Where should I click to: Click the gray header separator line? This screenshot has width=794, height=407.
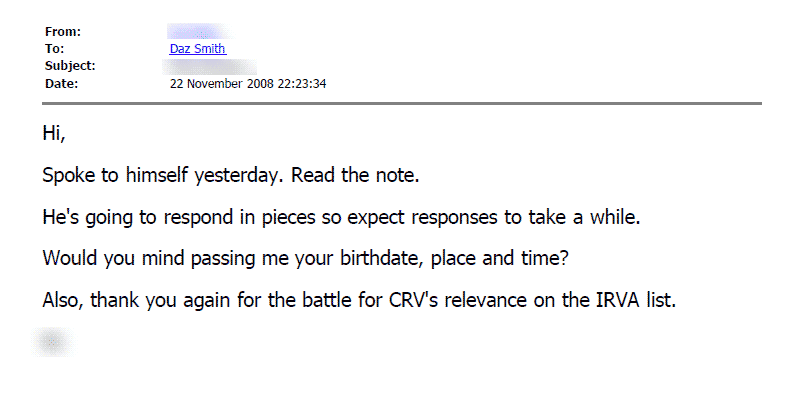click(x=402, y=104)
